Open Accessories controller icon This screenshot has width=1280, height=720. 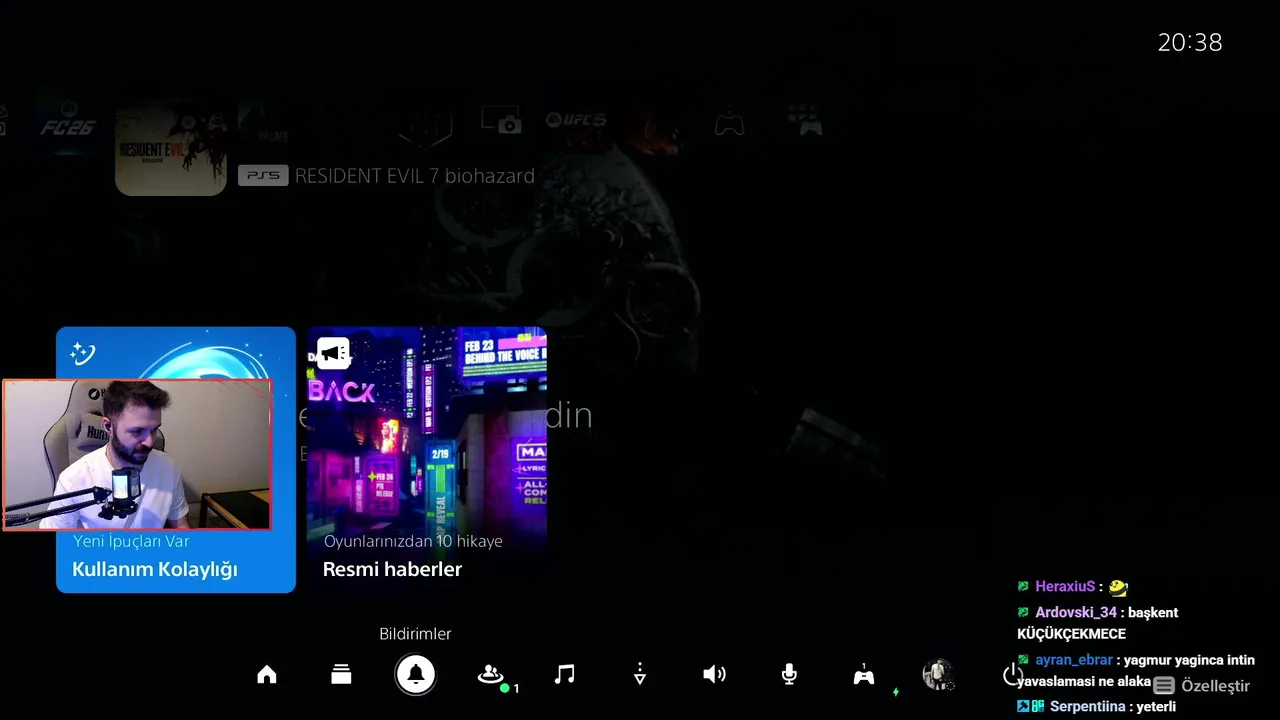pyautogui.click(x=864, y=675)
